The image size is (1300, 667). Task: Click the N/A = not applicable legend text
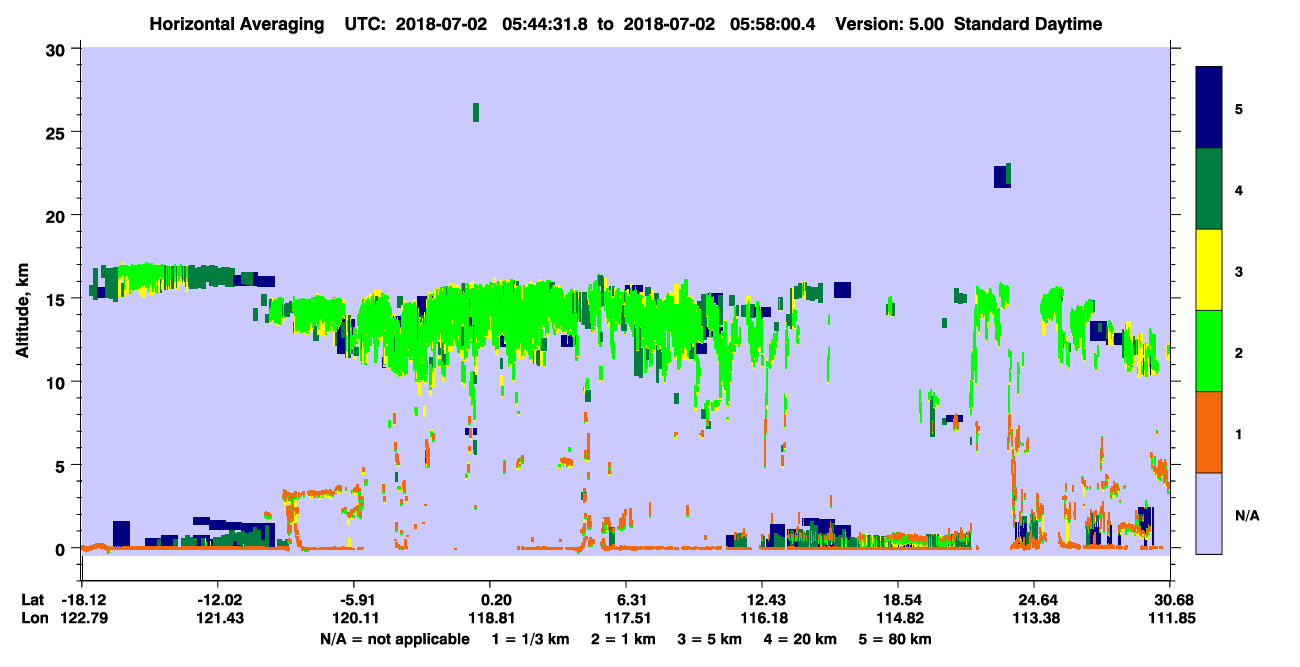[x=395, y=639]
